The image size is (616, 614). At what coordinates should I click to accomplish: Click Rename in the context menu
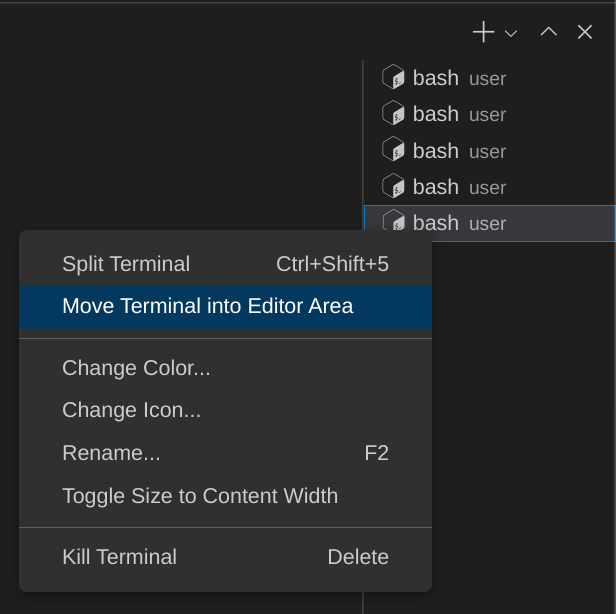pyautogui.click(x=111, y=453)
